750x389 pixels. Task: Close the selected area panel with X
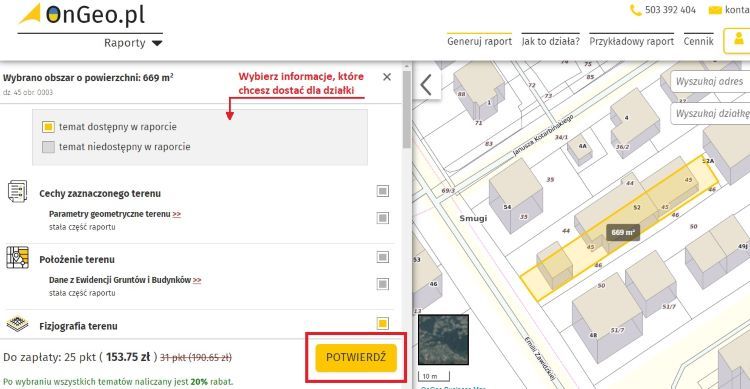pos(387,77)
